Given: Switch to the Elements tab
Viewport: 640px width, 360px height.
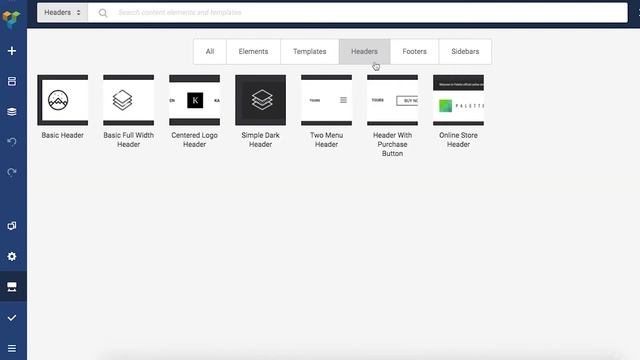Looking at the screenshot, I should point(253,51).
